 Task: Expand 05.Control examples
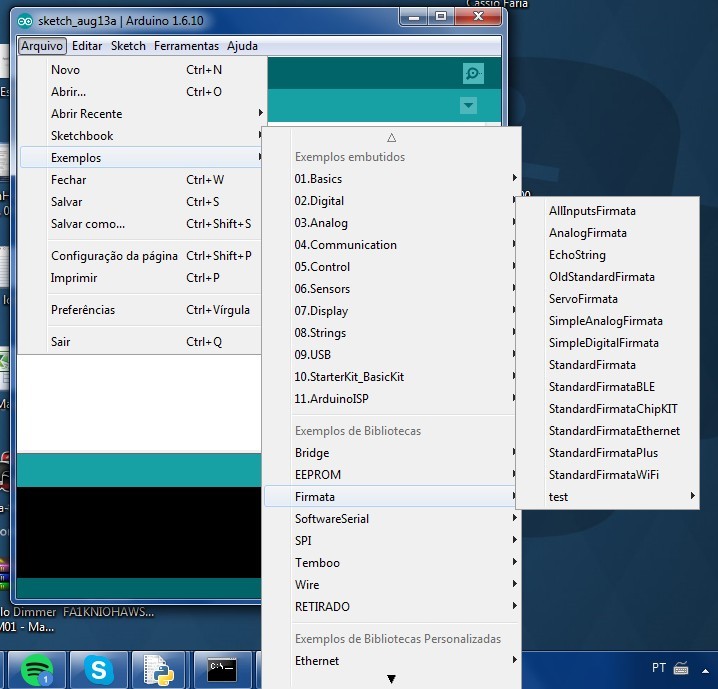click(392, 266)
